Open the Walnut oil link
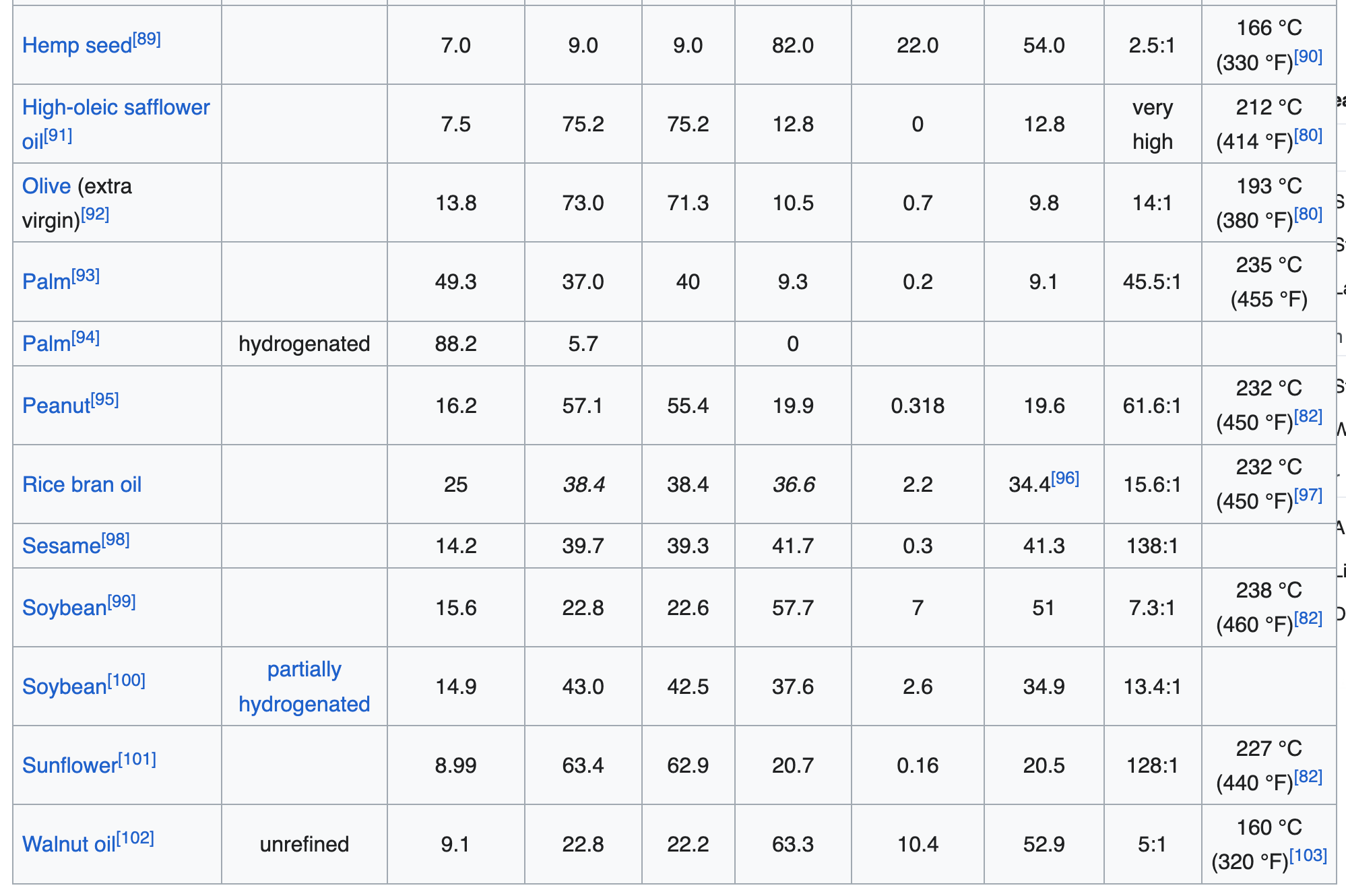1346x896 pixels. [69, 844]
